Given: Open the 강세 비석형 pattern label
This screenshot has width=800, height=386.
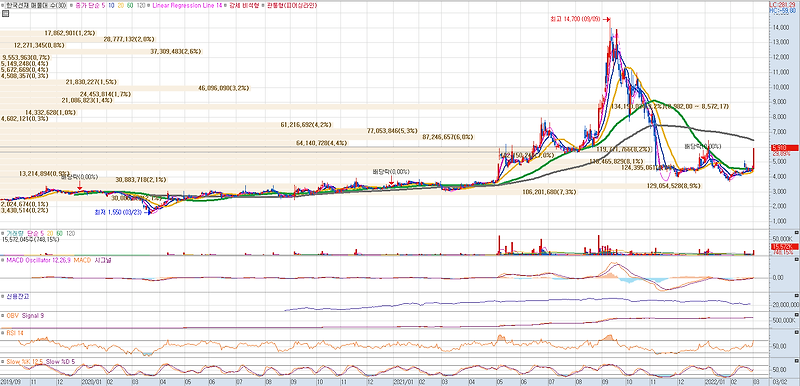Looking at the screenshot, I should (x=243, y=5).
